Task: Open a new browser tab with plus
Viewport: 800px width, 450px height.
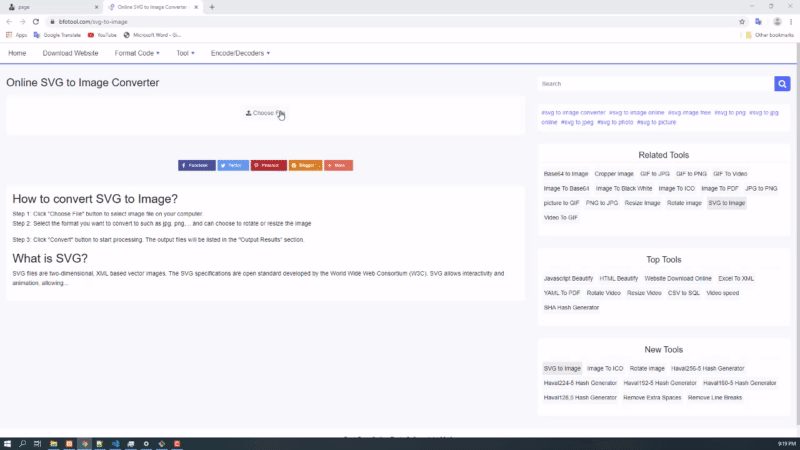Action: coord(212,7)
